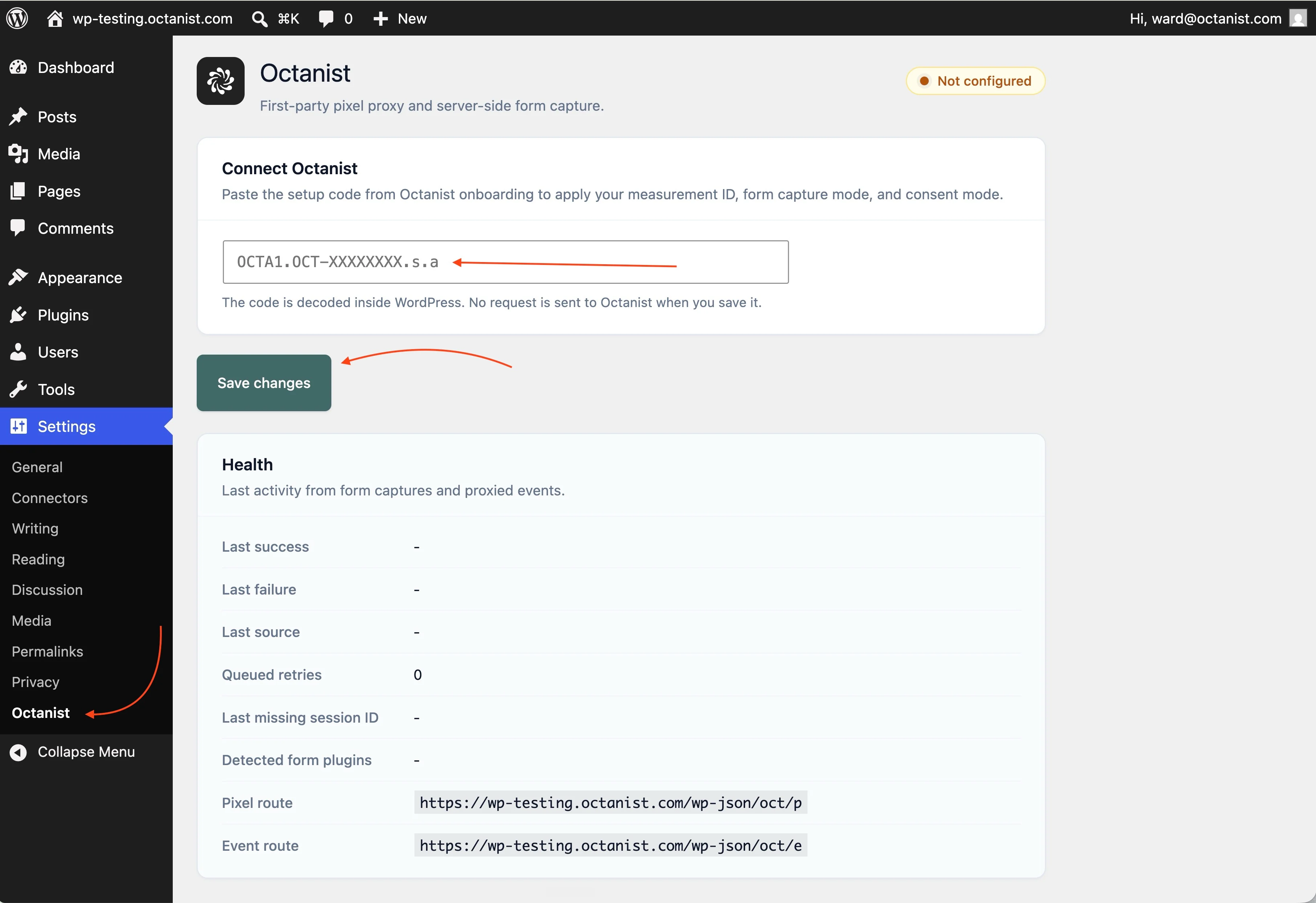Image resolution: width=1316 pixels, height=903 pixels.
Task: Open Reading settings submenu
Action: click(38, 559)
